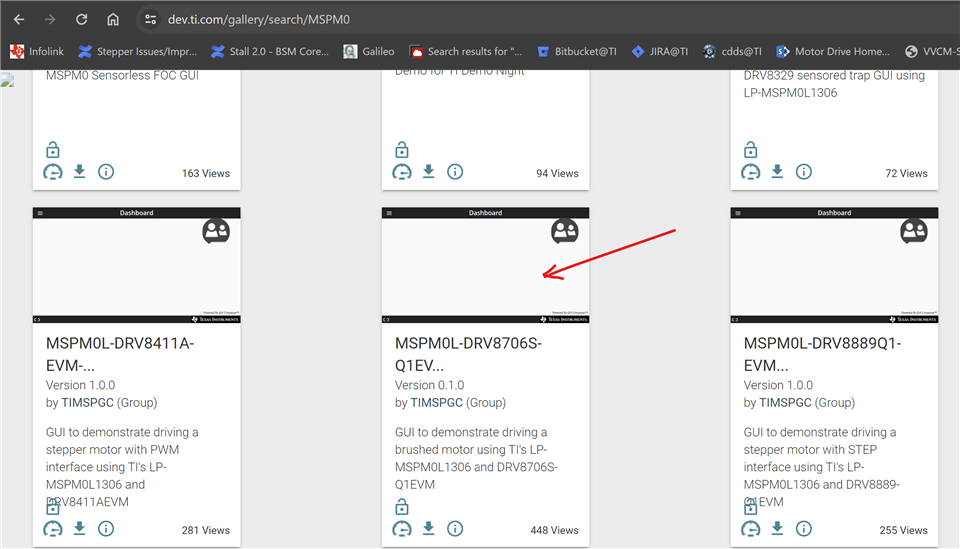
Task: Open the Search results for bookmark
Action: [466, 51]
